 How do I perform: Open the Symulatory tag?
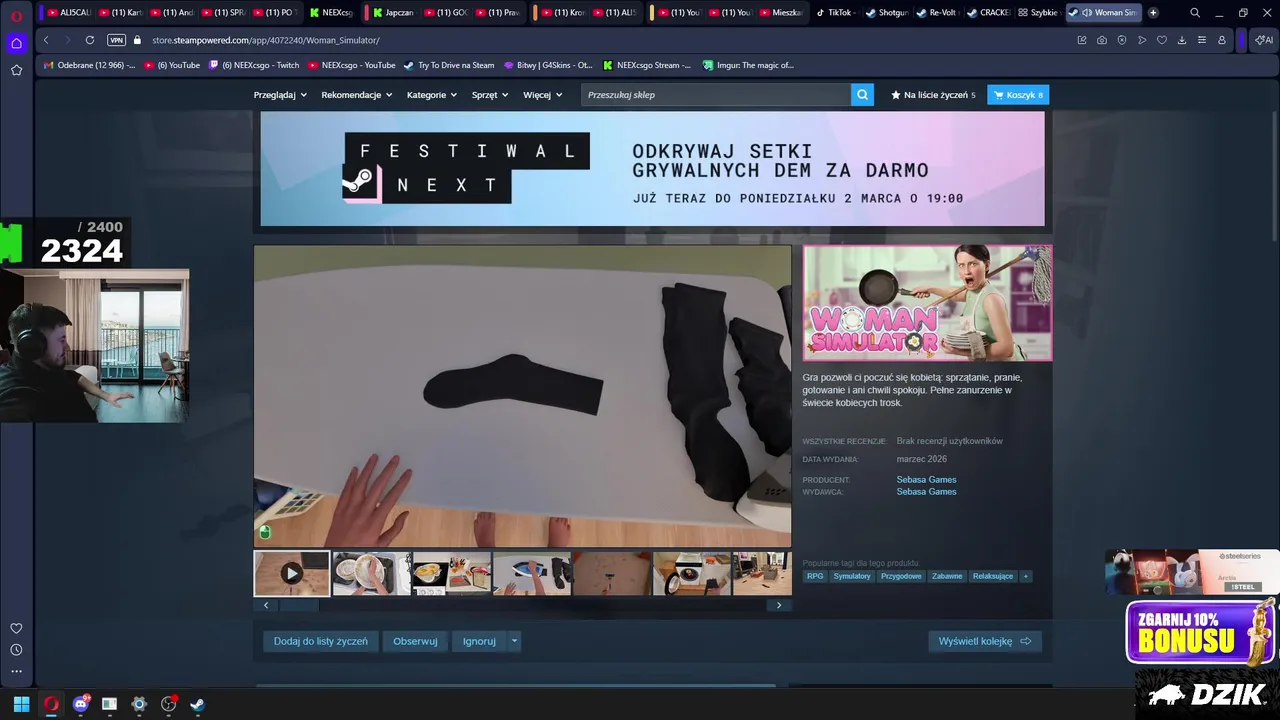(x=852, y=576)
